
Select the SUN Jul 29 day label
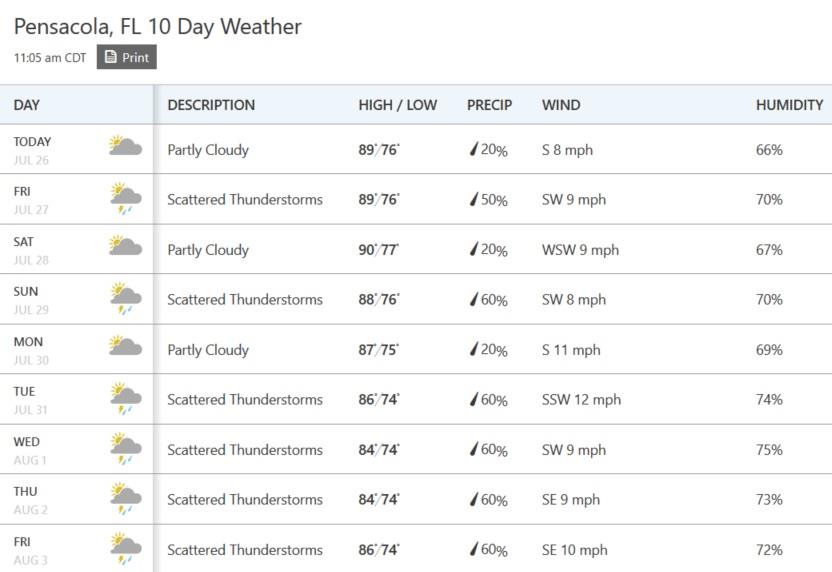tap(31, 300)
